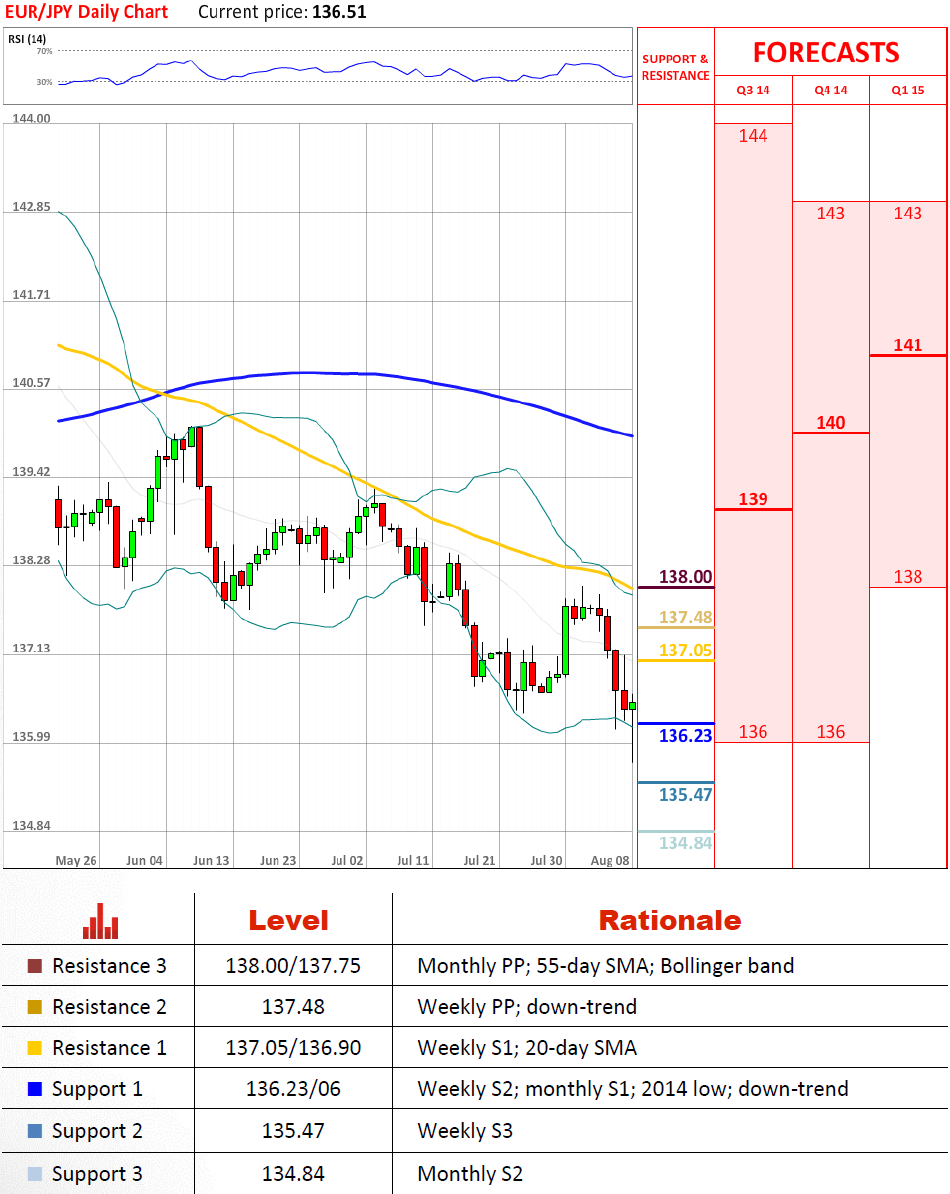The width and height of the screenshot is (950, 1194).
Task: Click the 144 value in Q3 14 column
Action: [x=753, y=136]
